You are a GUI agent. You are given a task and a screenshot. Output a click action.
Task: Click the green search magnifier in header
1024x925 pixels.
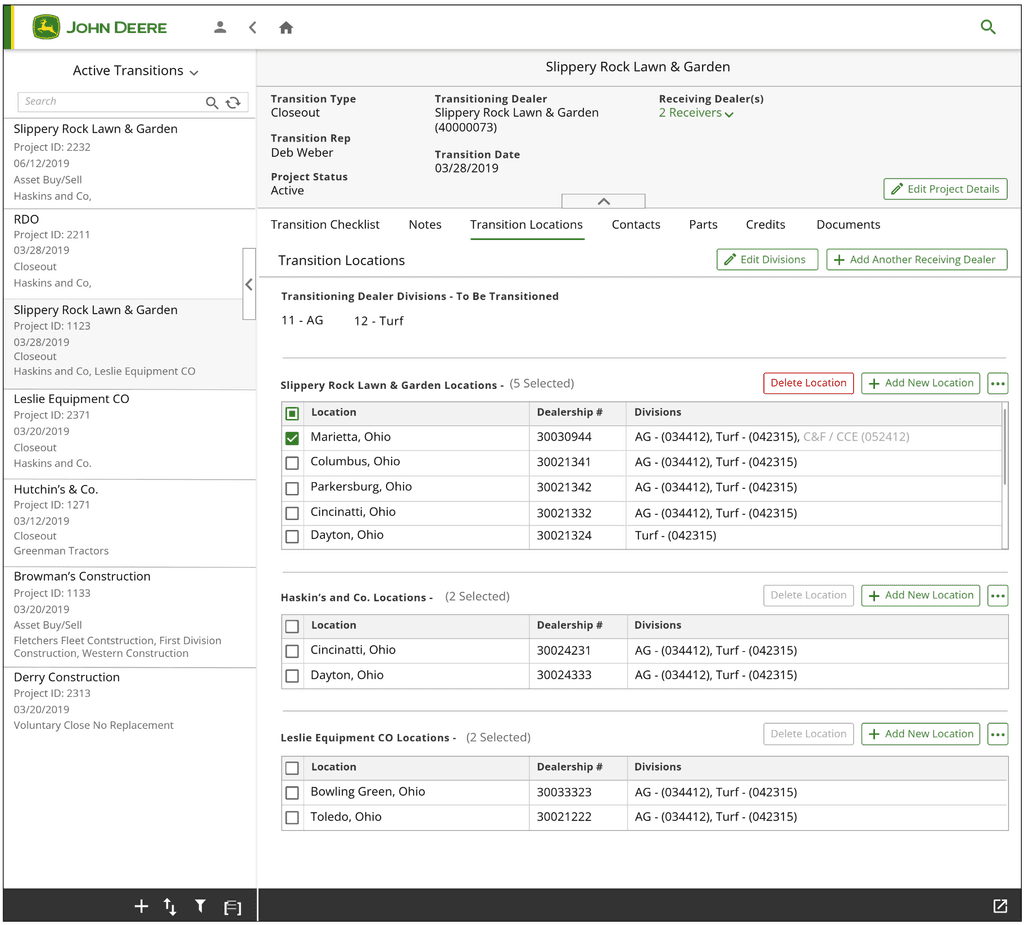(988, 27)
